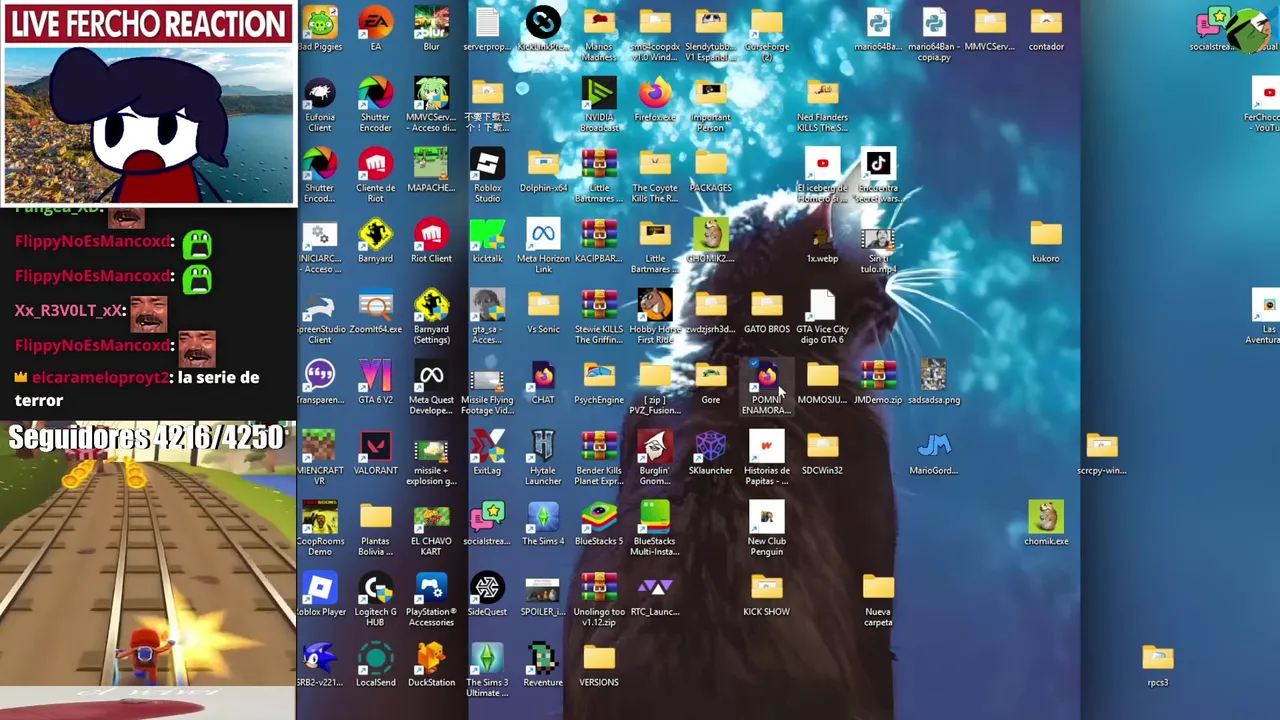Image resolution: width=1280 pixels, height=720 pixels.
Task: Open the Vs Sonic folder
Action: tap(543, 306)
